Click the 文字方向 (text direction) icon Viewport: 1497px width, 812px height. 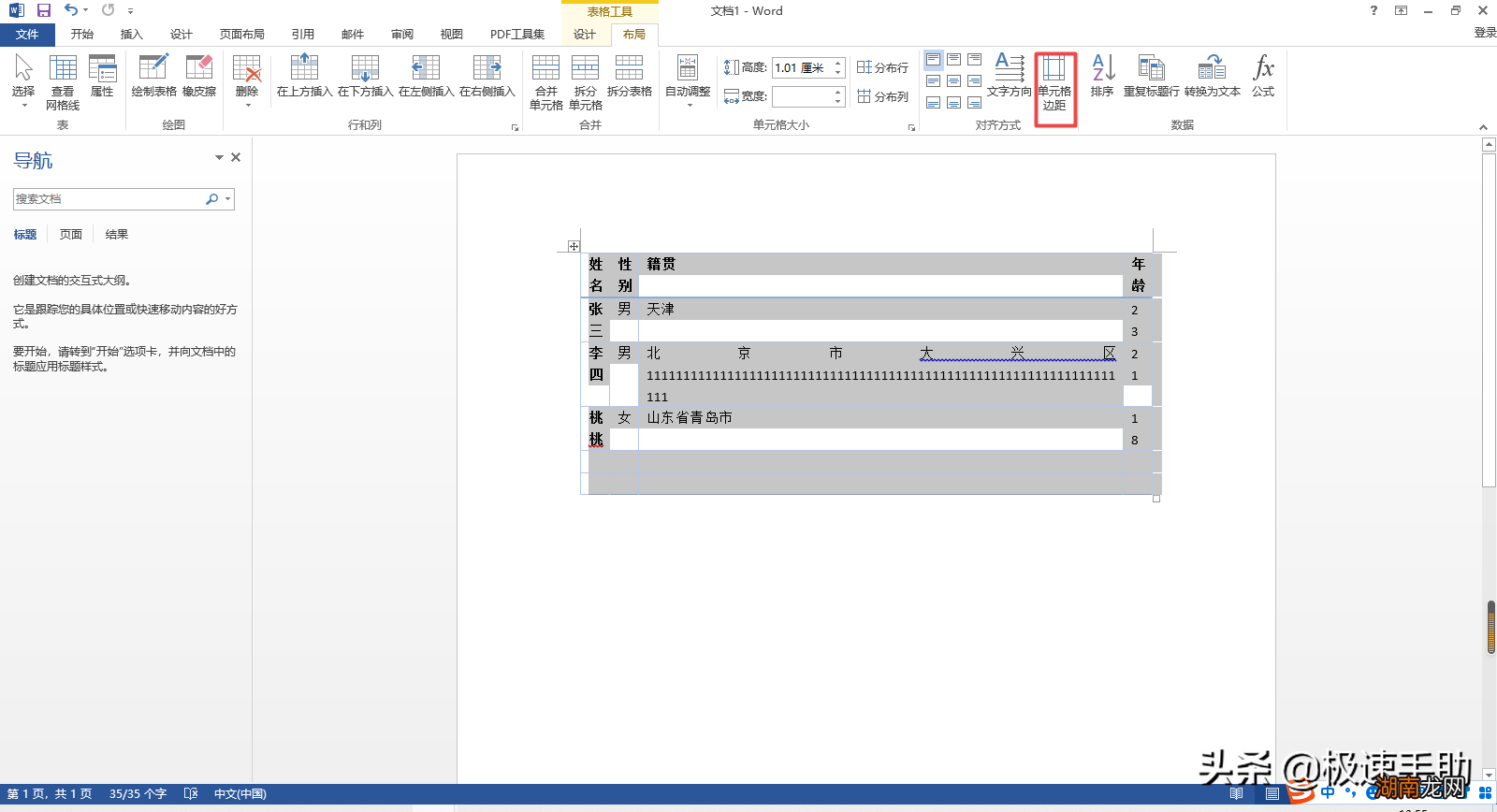tap(1009, 77)
